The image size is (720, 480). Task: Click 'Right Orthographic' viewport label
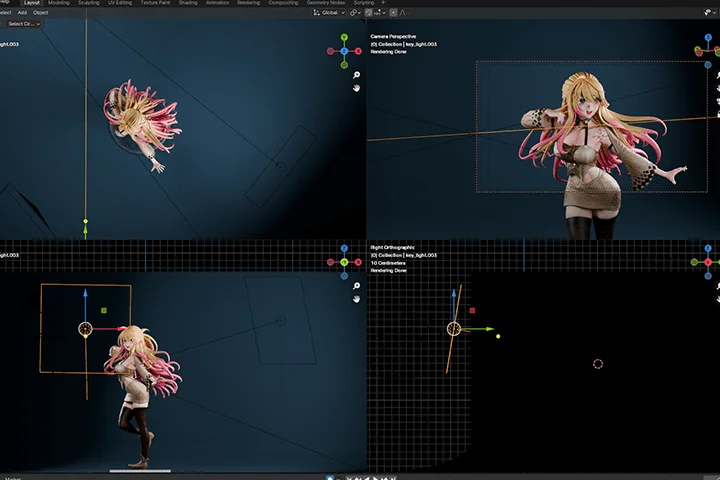coord(392,248)
